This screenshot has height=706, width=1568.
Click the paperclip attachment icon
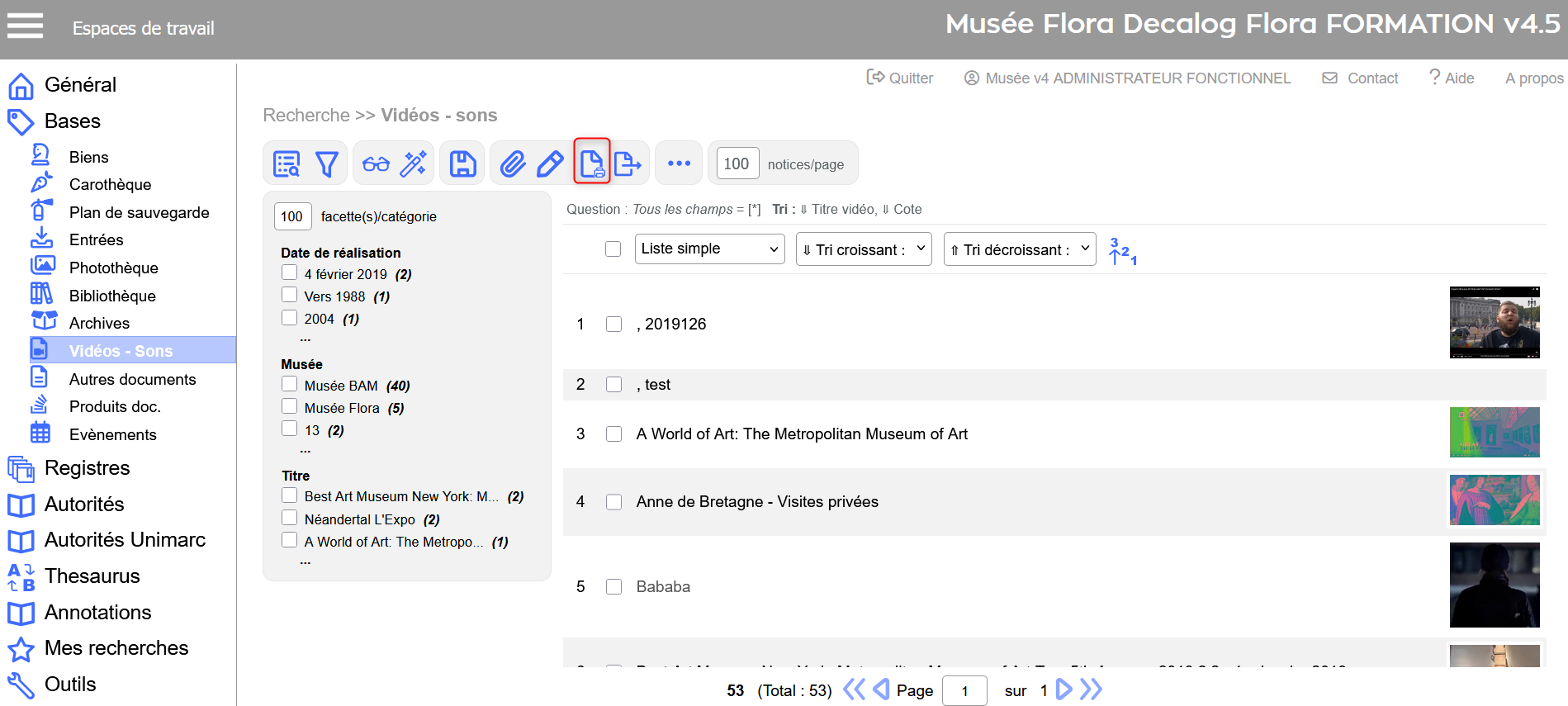[x=512, y=164]
